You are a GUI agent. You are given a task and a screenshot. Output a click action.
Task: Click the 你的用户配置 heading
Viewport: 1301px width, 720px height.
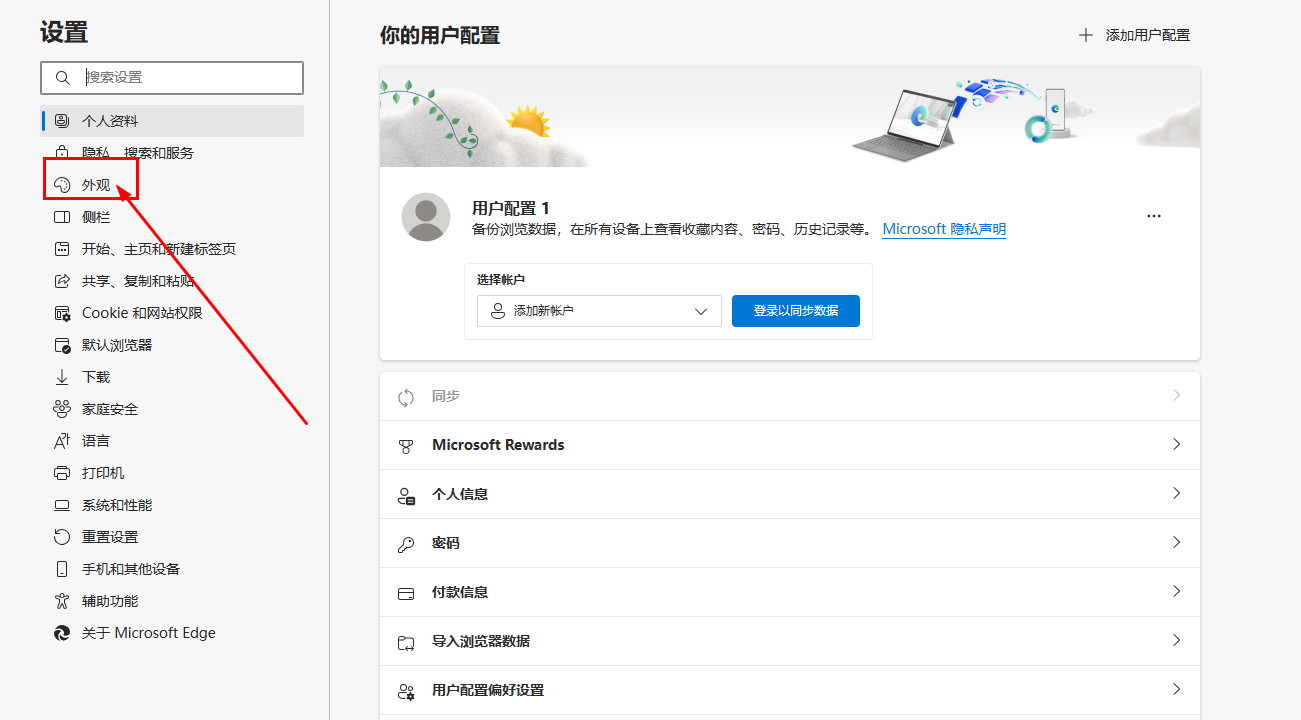(440, 35)
